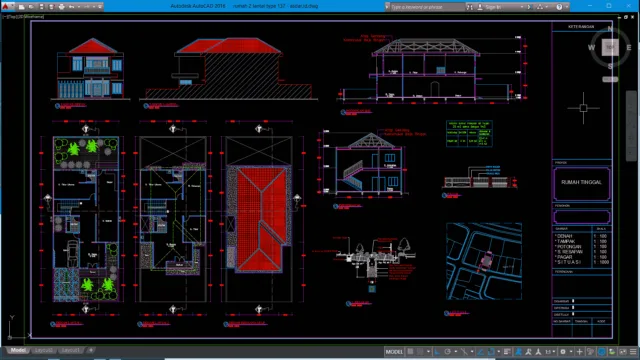Switch to the Layout1 tab

[x=70, y=350]
